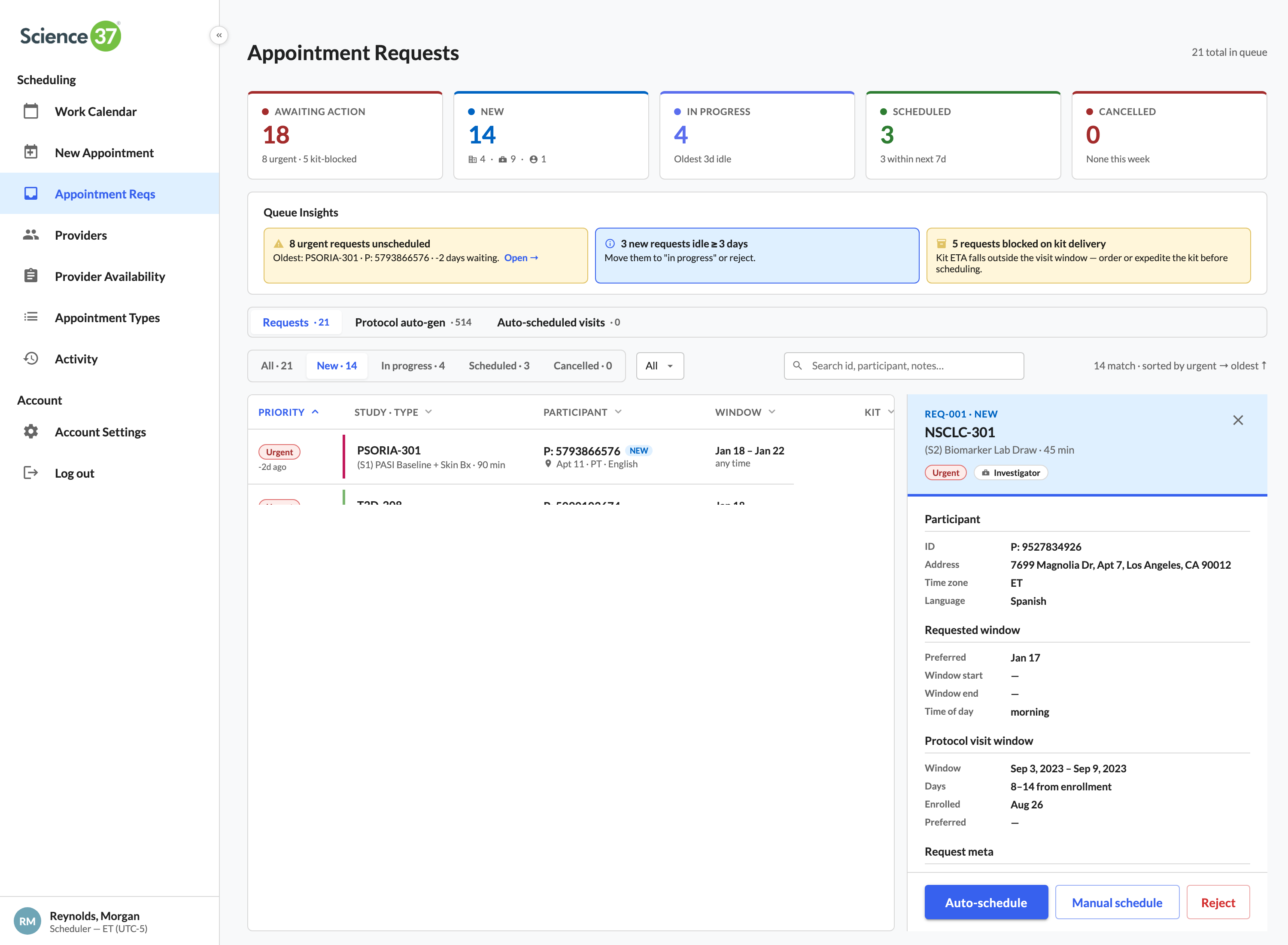
Task: Collapse the sidebar with the double-chevron button
Action: click(219, 36)
